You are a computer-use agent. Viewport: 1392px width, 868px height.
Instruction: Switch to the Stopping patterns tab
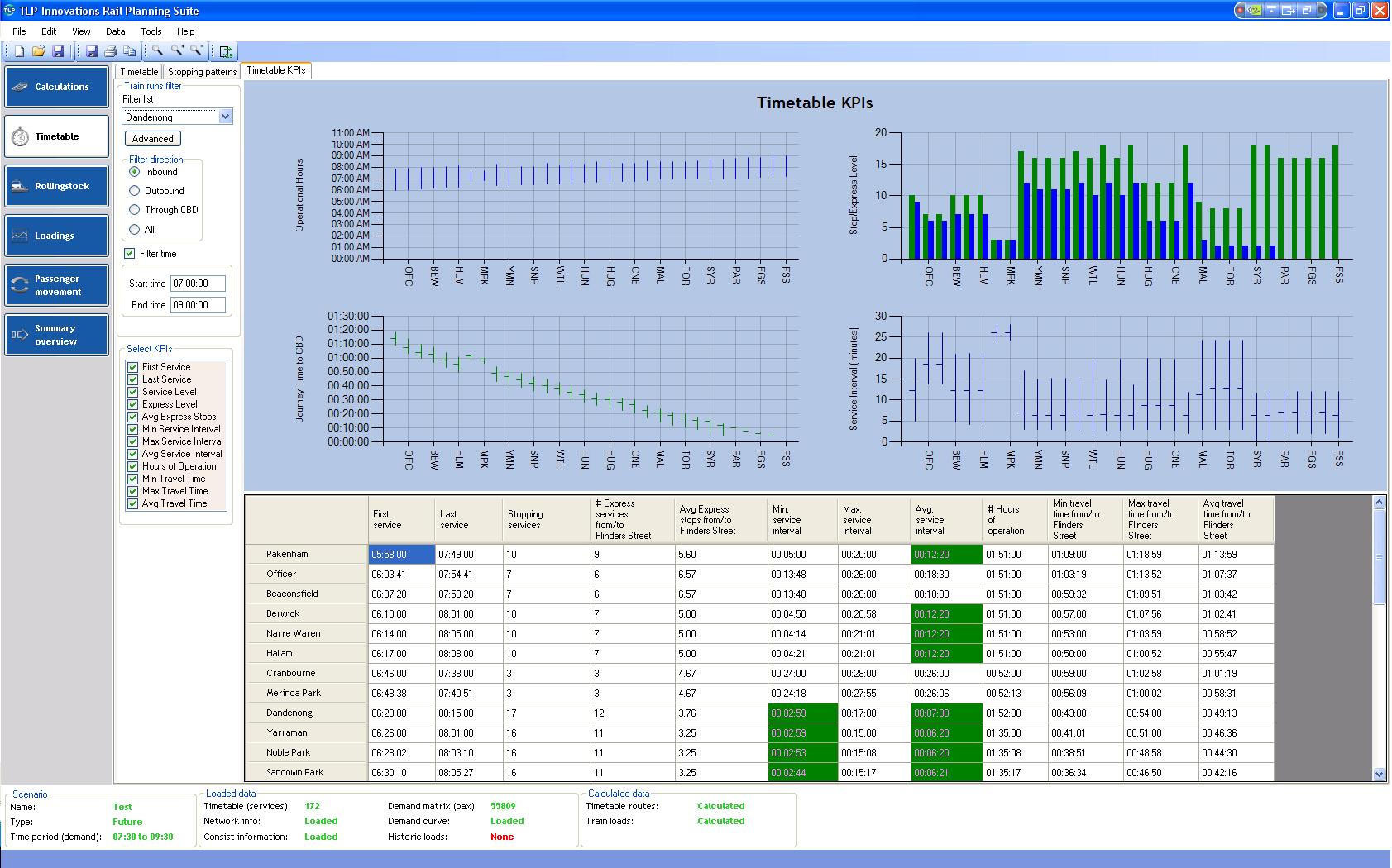pos(203,72)
